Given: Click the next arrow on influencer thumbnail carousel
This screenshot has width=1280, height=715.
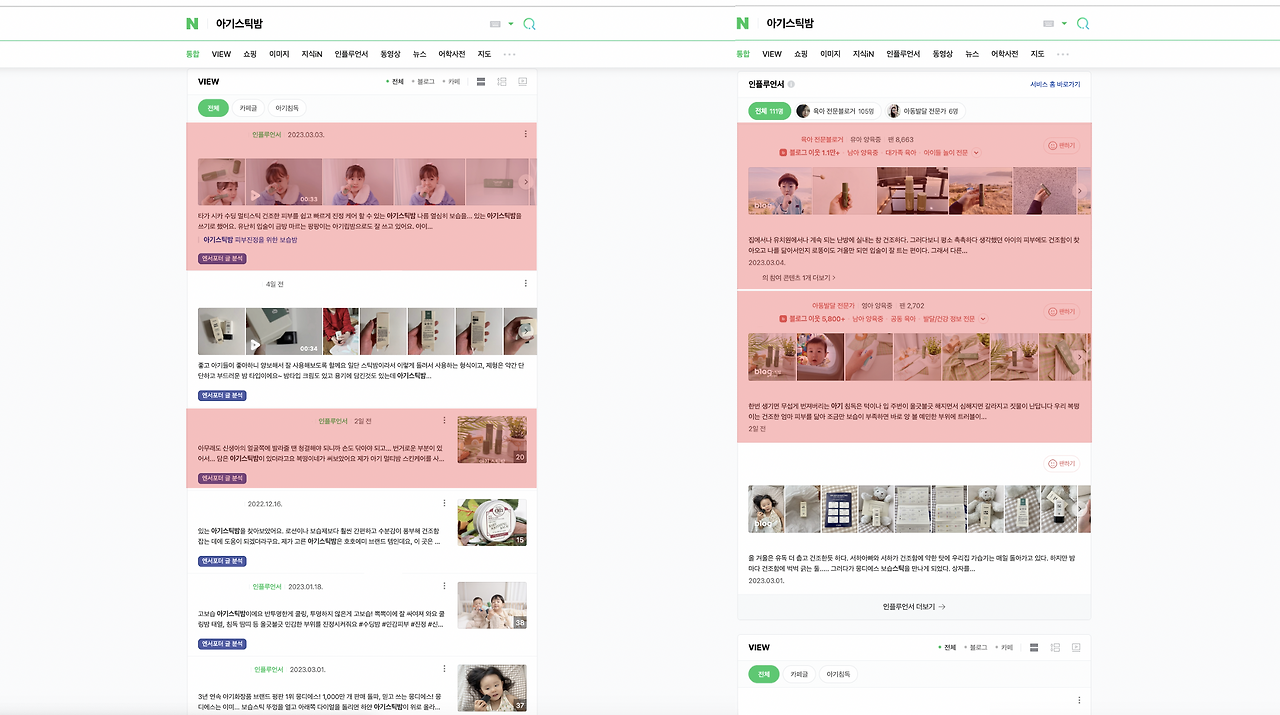Looking at the screenshot, I should click(1078, 190).
